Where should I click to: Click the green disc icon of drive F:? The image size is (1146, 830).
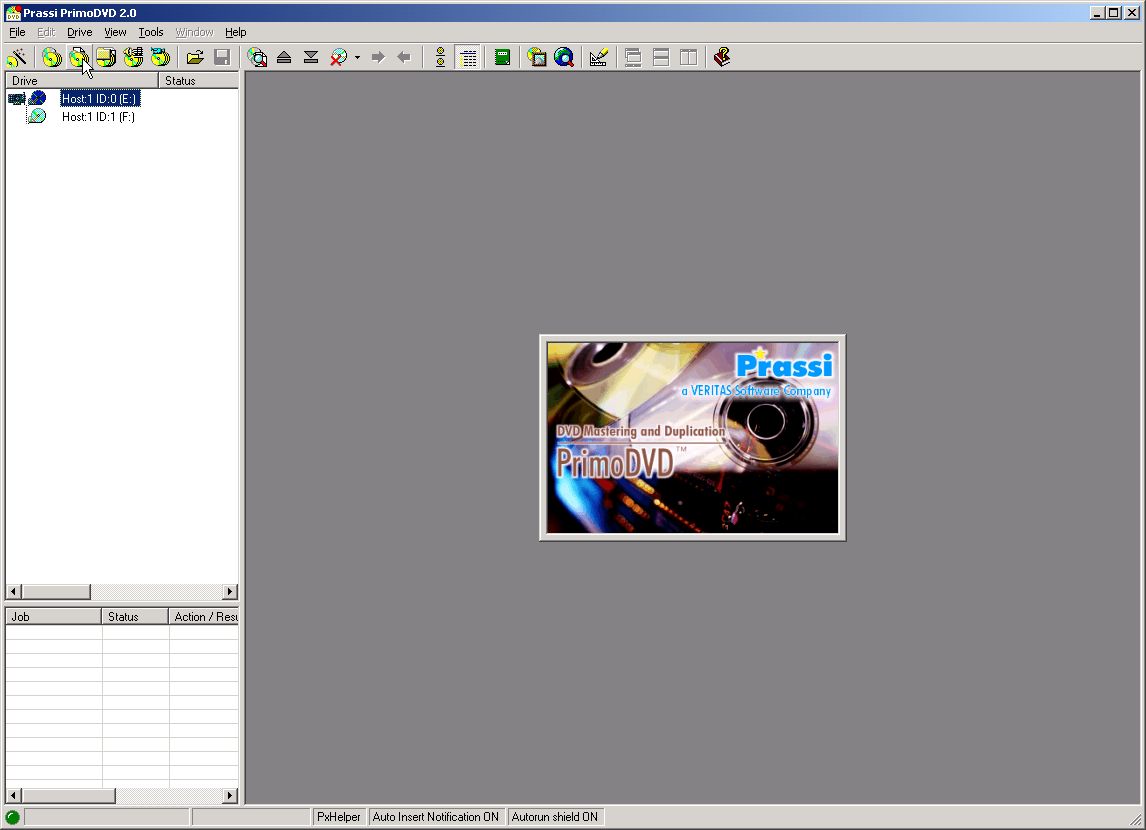click(x=37, y=116)
